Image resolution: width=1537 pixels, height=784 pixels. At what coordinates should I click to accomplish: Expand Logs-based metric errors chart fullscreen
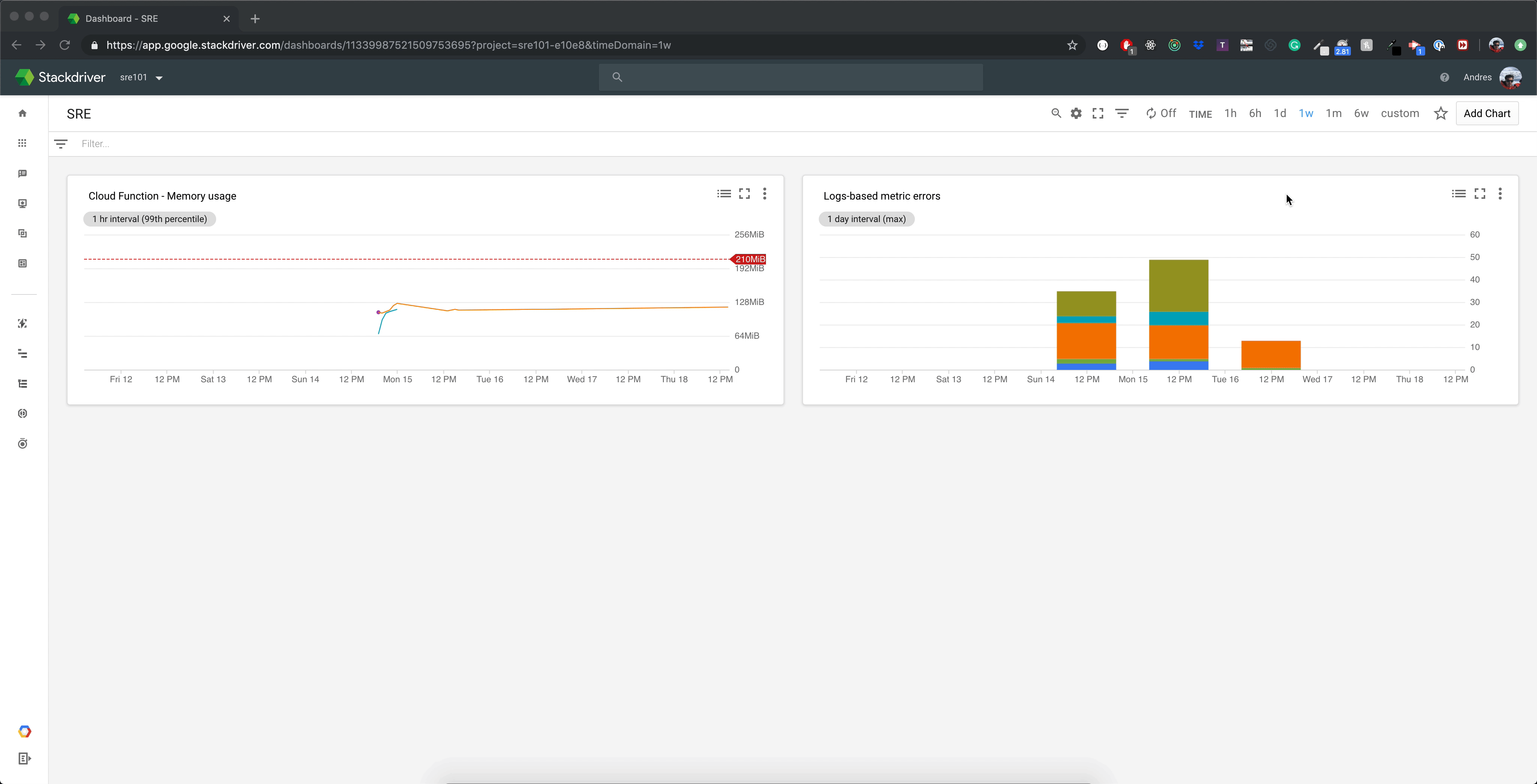[x=1480, y=194]
